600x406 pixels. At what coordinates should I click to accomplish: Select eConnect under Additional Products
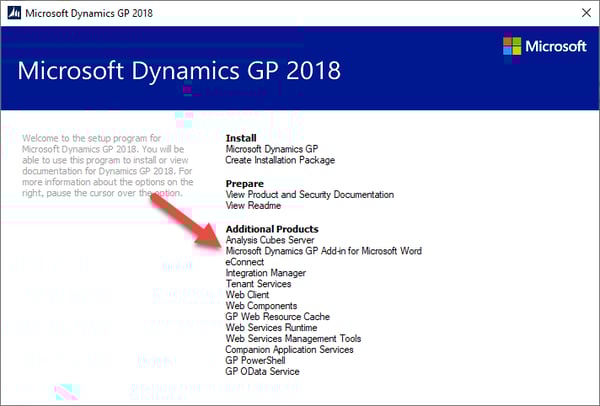click(x=245, y=262)
